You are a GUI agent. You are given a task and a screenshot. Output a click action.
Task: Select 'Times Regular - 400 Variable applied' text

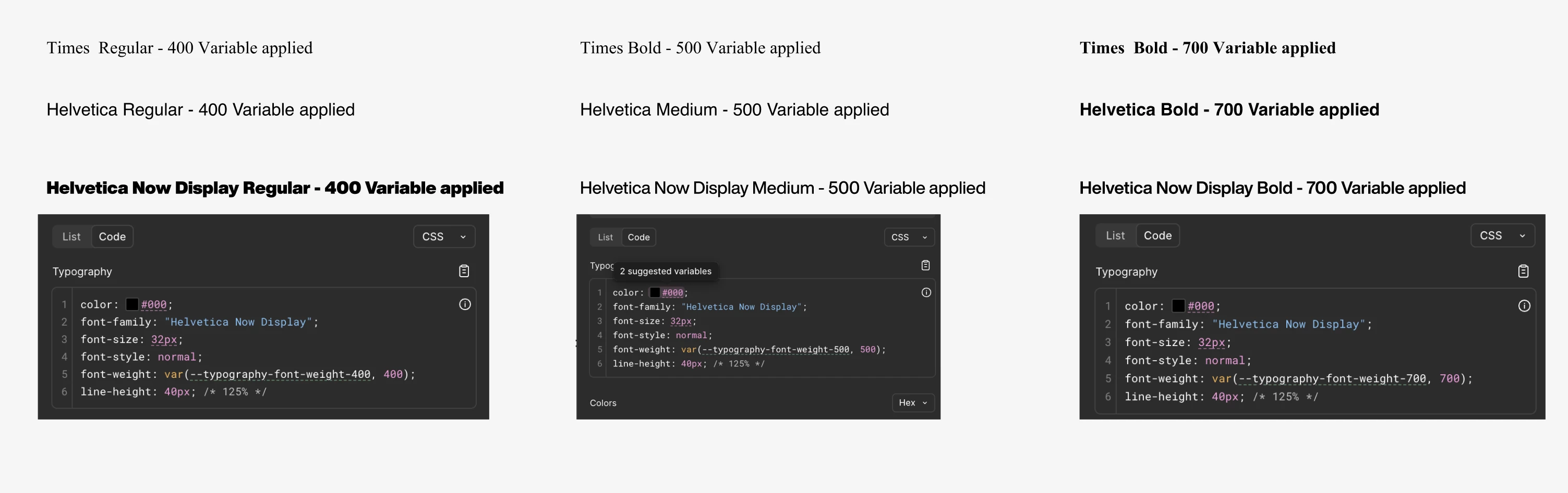[179, 48]
